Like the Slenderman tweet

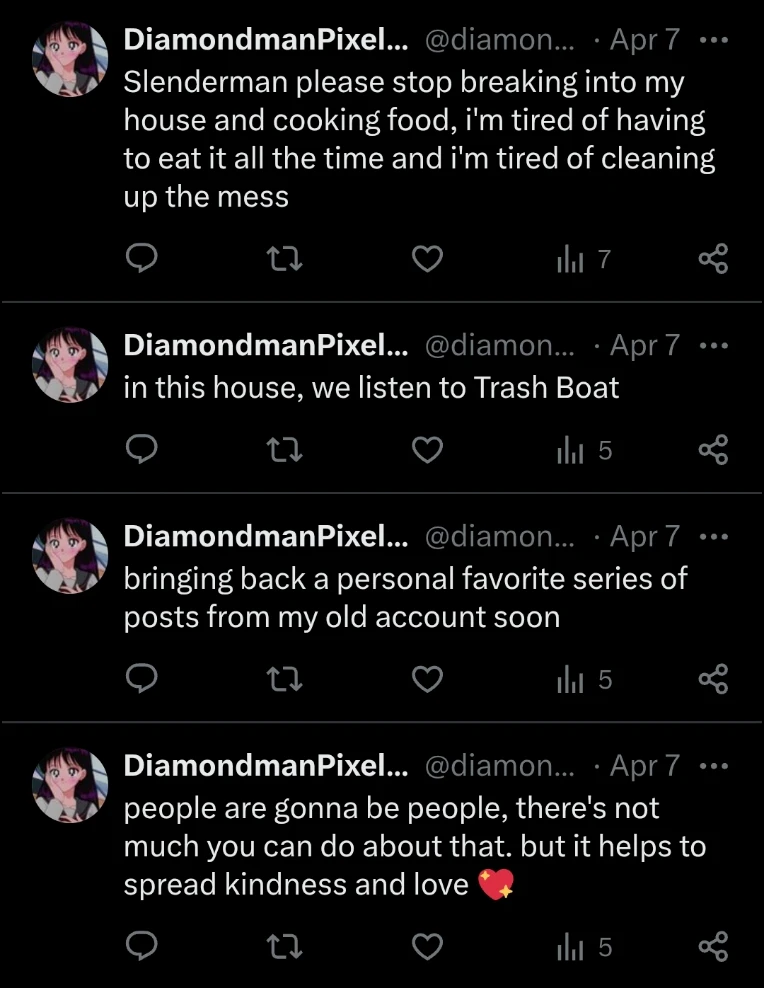click(x=428, y=260)
